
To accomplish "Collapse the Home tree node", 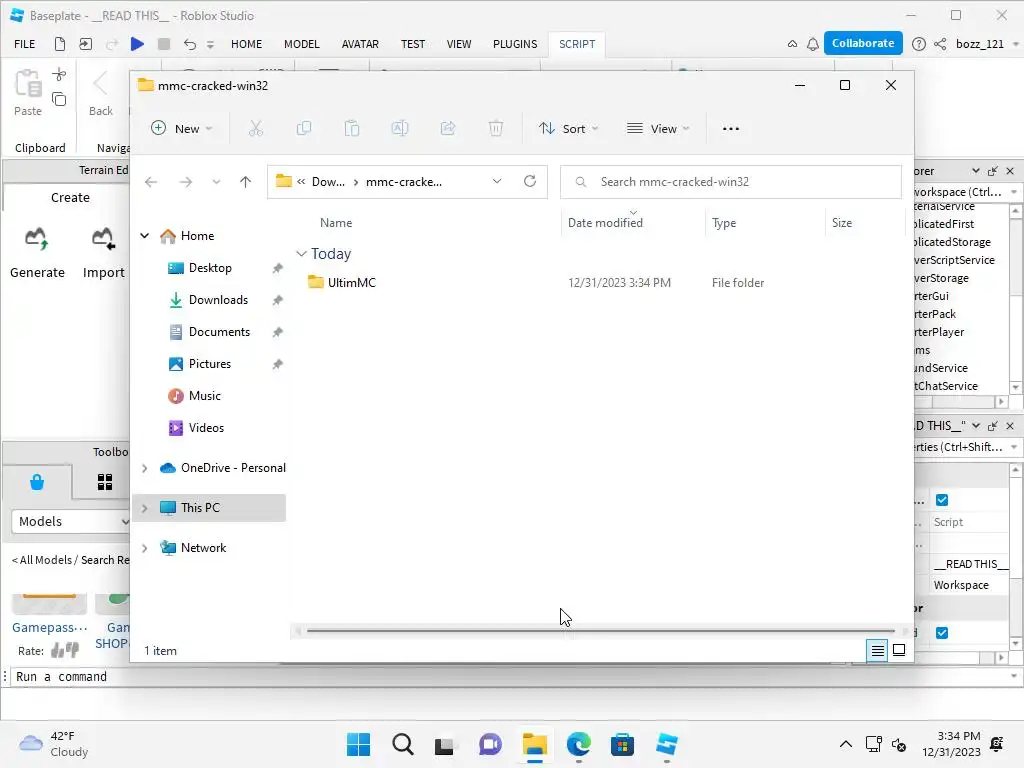I will 144,236.
